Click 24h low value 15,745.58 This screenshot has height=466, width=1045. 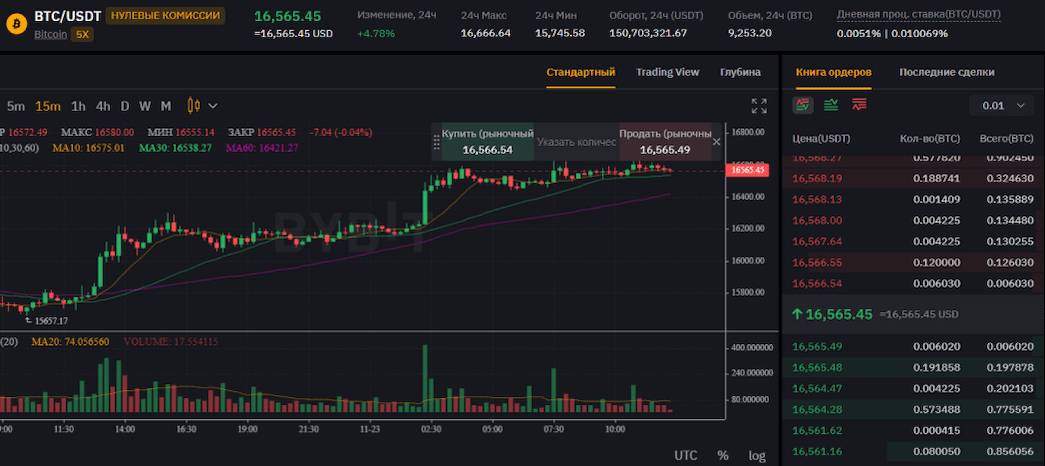point(560,33)
